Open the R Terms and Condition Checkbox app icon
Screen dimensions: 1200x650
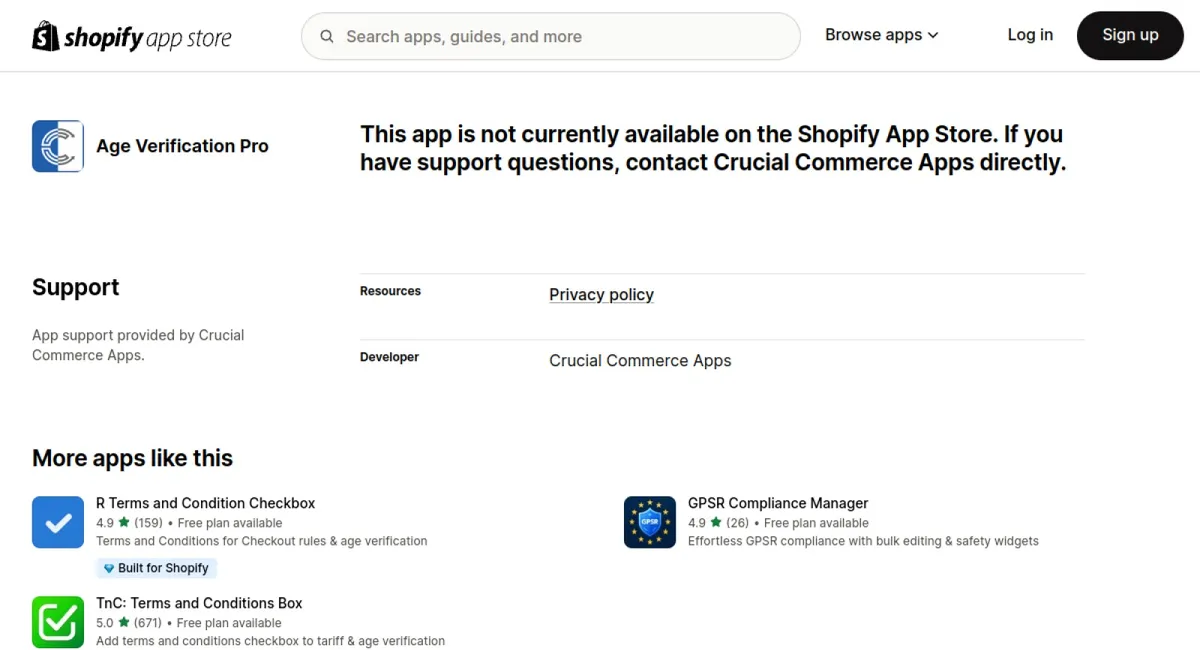(x=58, y=522)
